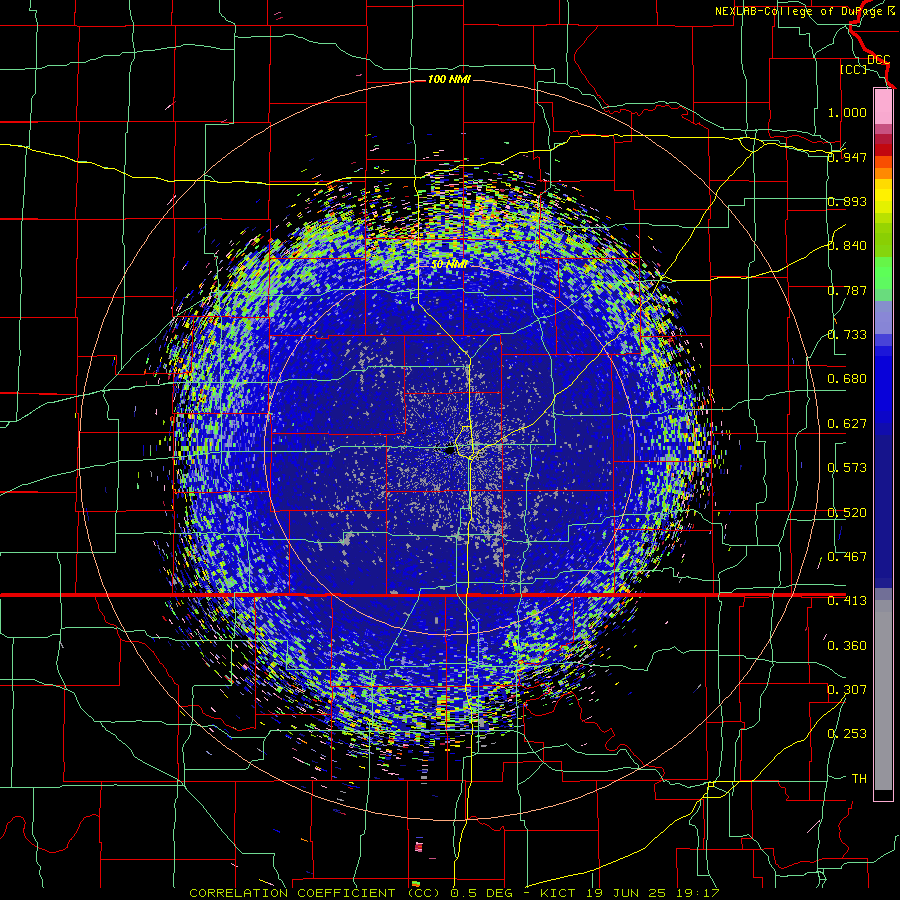Click the "0.947" legend value
900x900 pixels.
[847, 157]
